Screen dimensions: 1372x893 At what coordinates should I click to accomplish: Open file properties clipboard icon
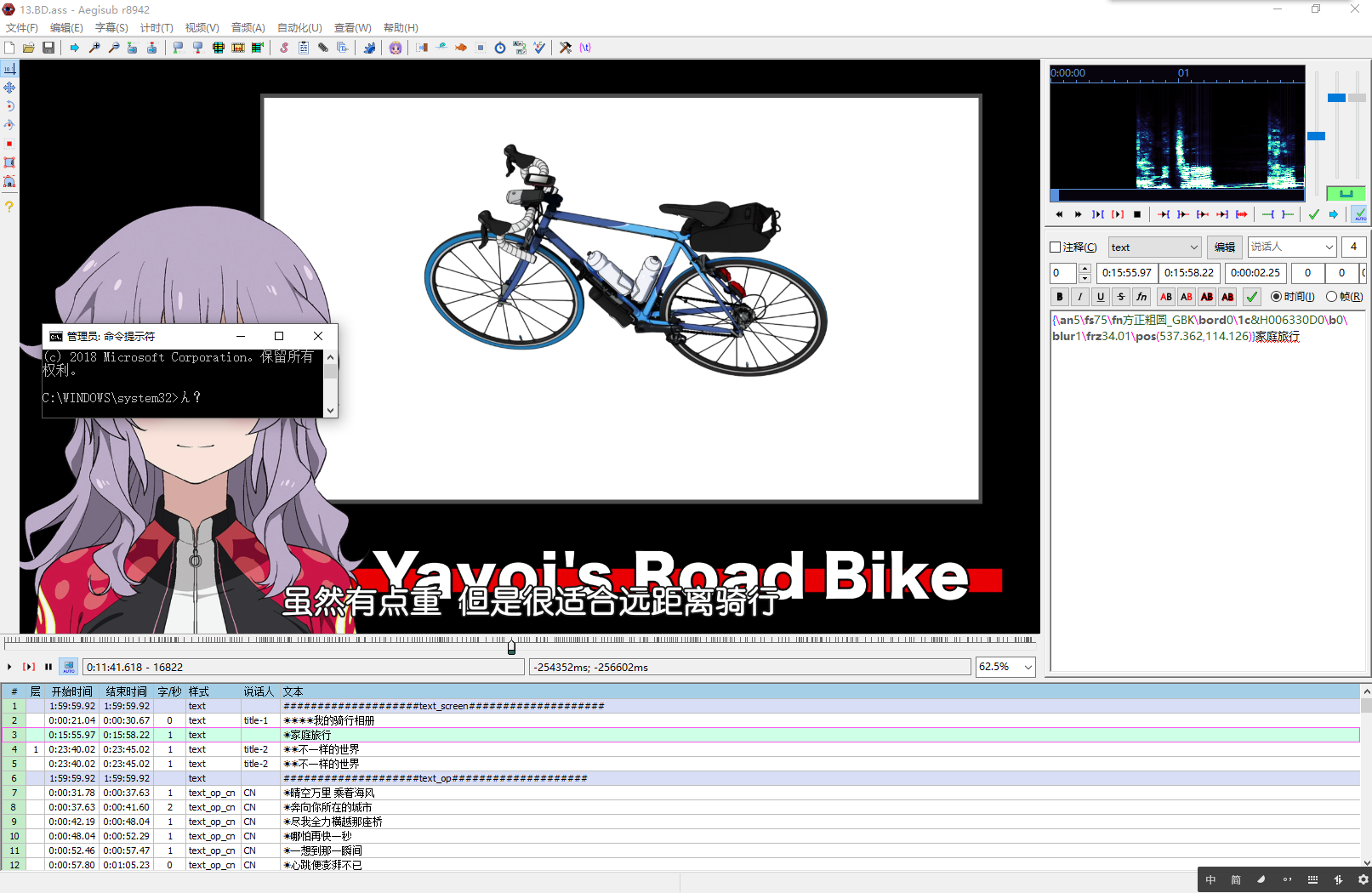tap(304, 48)
